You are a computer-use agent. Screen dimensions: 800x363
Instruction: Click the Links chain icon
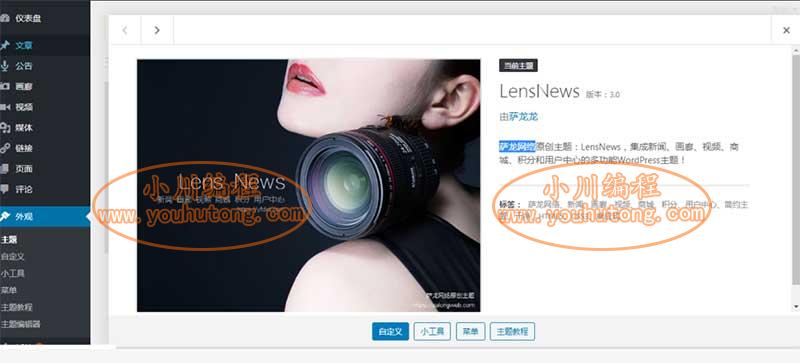pyautogui.click(x=5, y=148)
